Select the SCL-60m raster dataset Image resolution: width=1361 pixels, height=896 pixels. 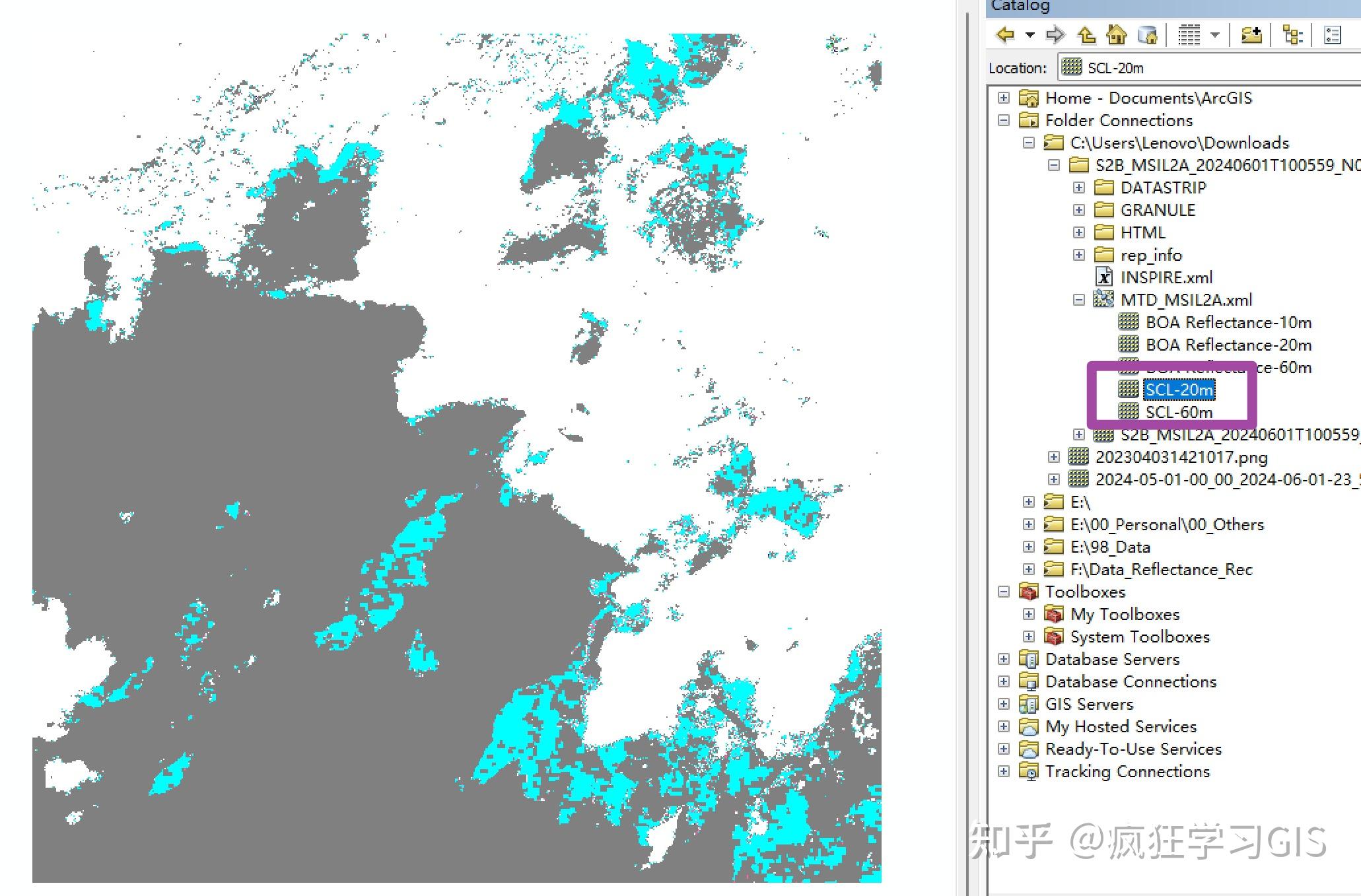(x=1179, y=412)
